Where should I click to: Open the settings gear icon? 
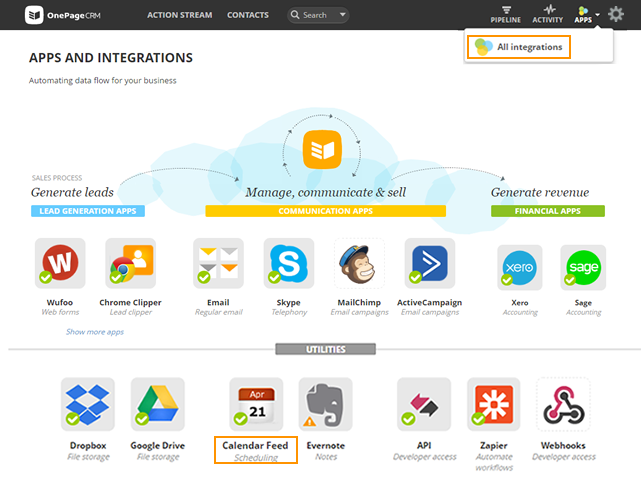(x=616, y=14)
